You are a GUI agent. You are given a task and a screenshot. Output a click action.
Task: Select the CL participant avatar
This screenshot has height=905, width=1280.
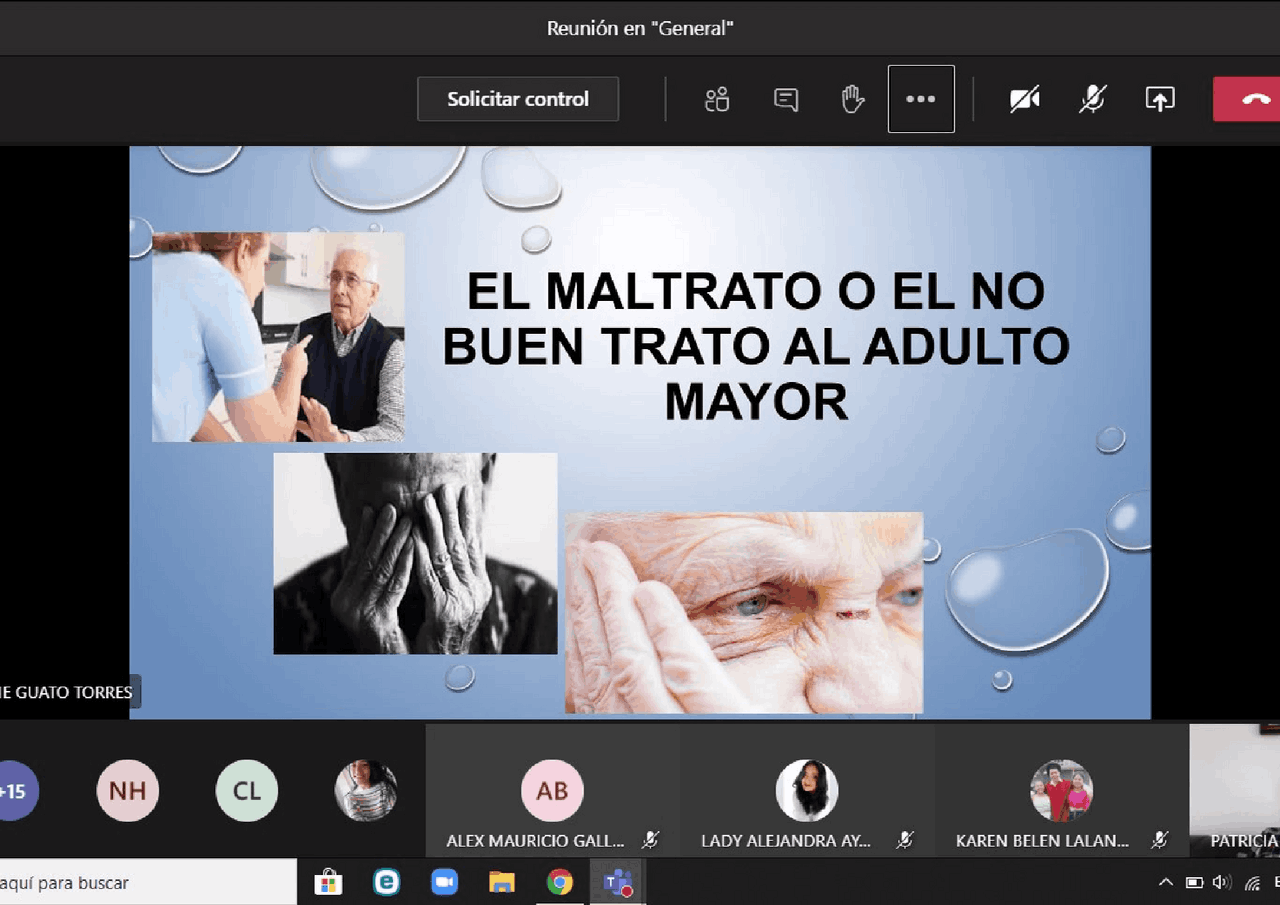pos(247,791)
